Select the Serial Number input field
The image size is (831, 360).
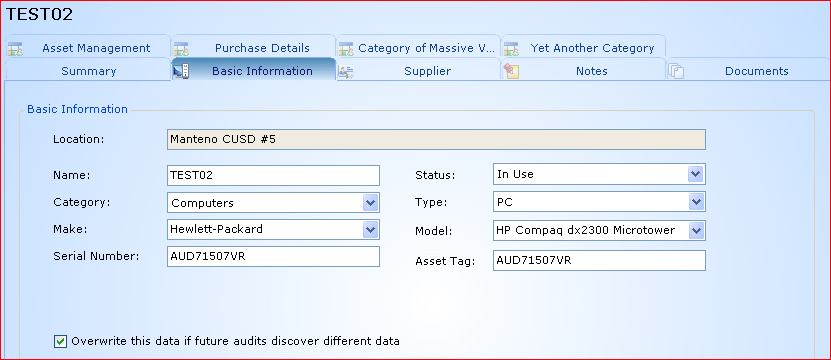[273, 256]
